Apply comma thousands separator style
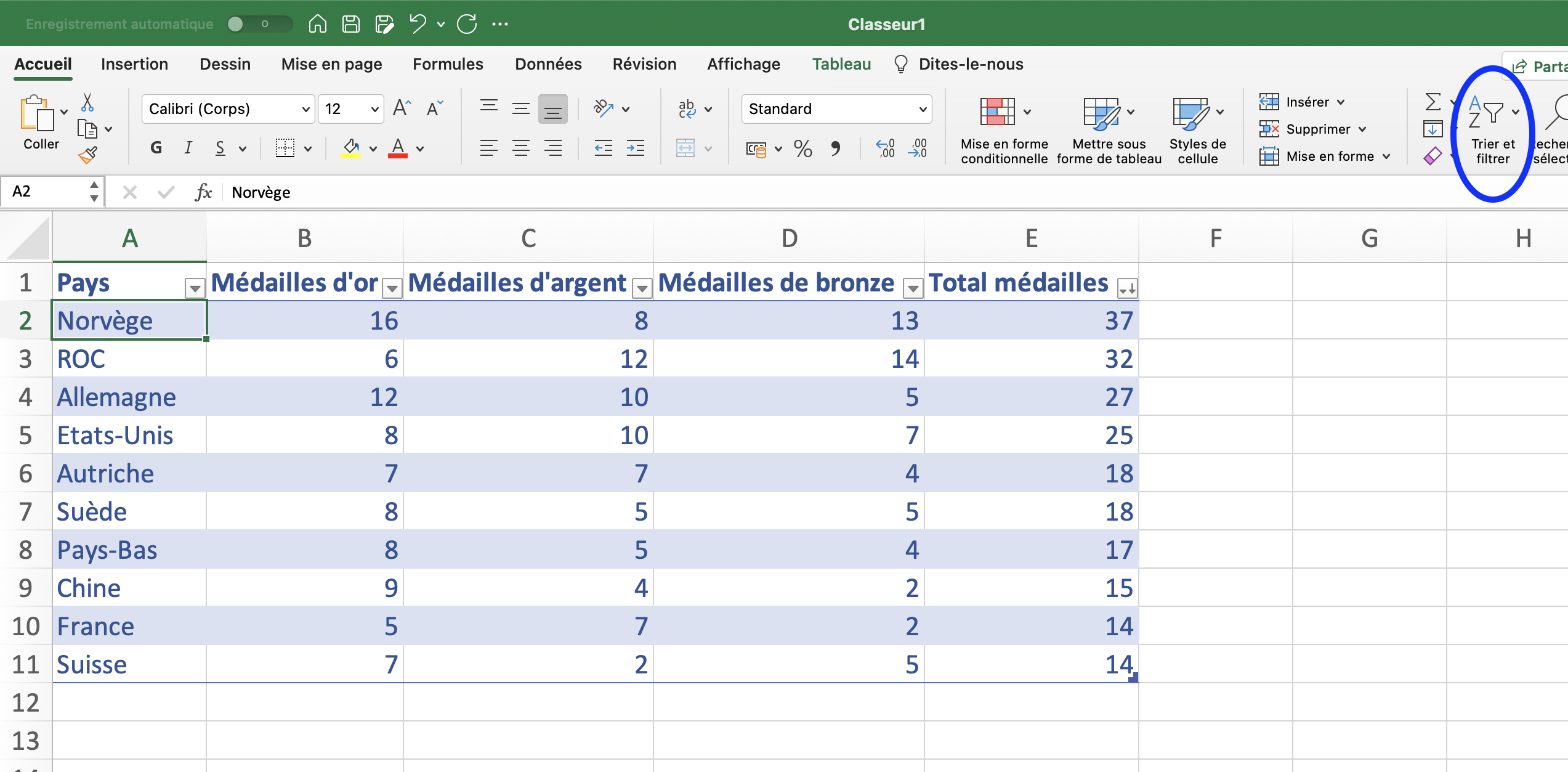The image size is (1568, 772). pos(835,148)
